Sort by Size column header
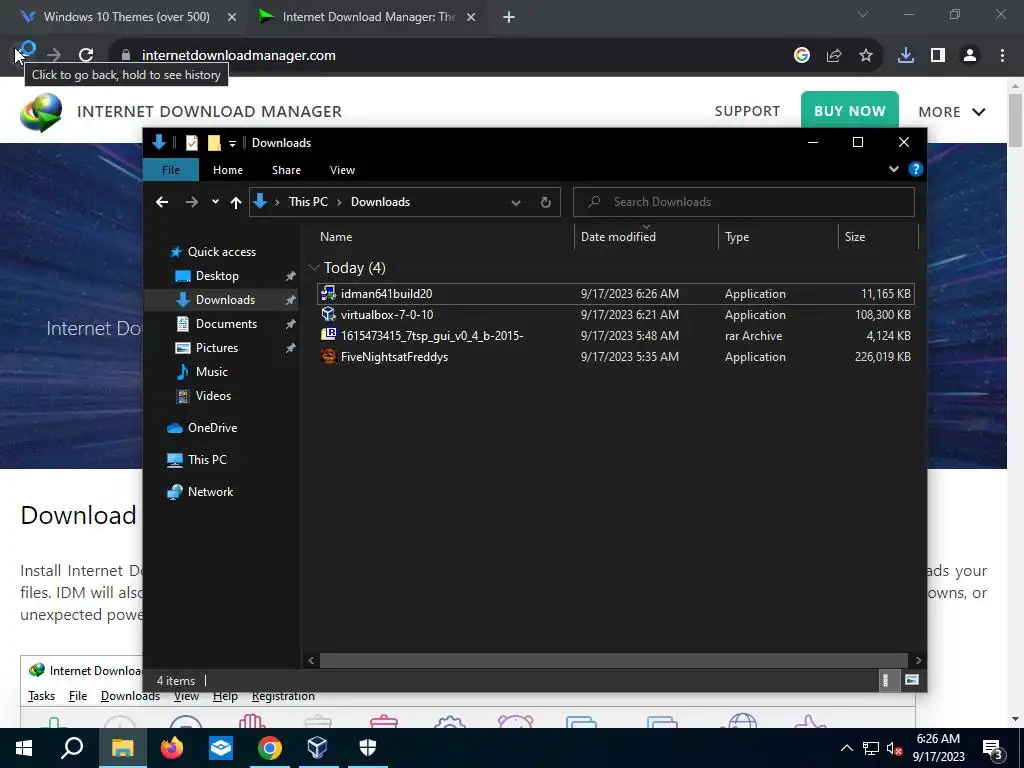 tap(854, 236)
